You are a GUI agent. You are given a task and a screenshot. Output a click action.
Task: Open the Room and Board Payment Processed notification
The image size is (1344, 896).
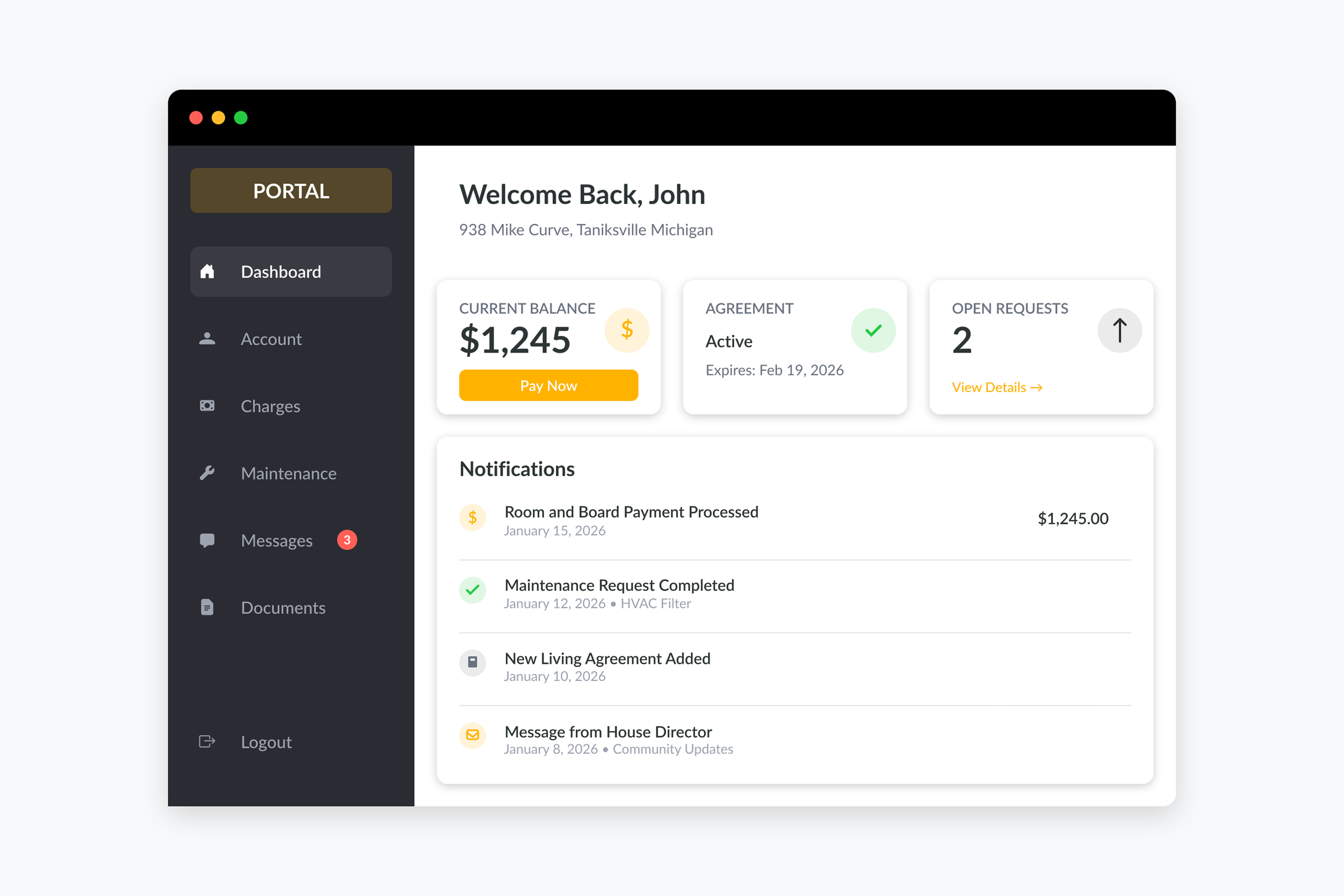click(631, 513)
